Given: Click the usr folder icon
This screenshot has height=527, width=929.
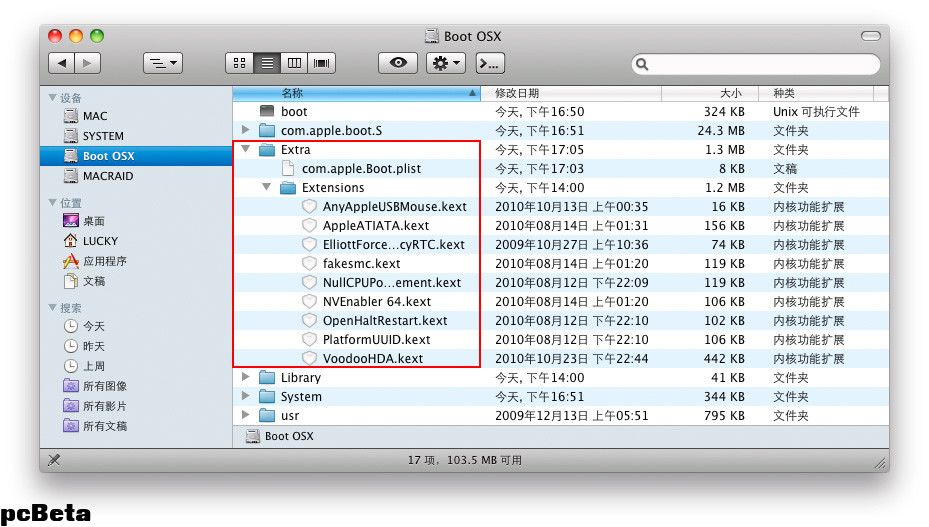Looking at the screenshot, I should click(x=267, y=415).
